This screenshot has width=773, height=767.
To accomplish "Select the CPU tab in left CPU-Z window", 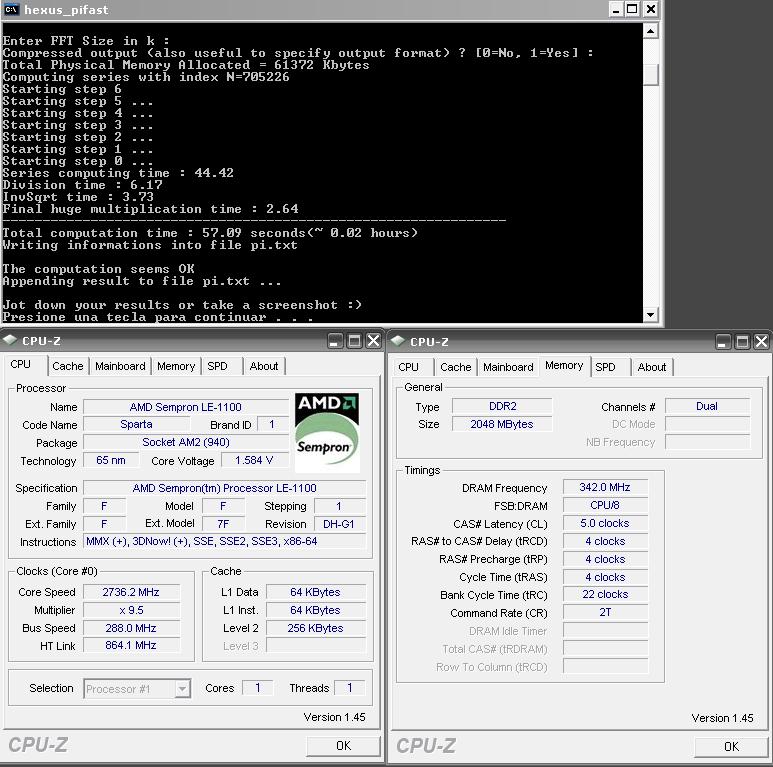I will pos(21,364).
